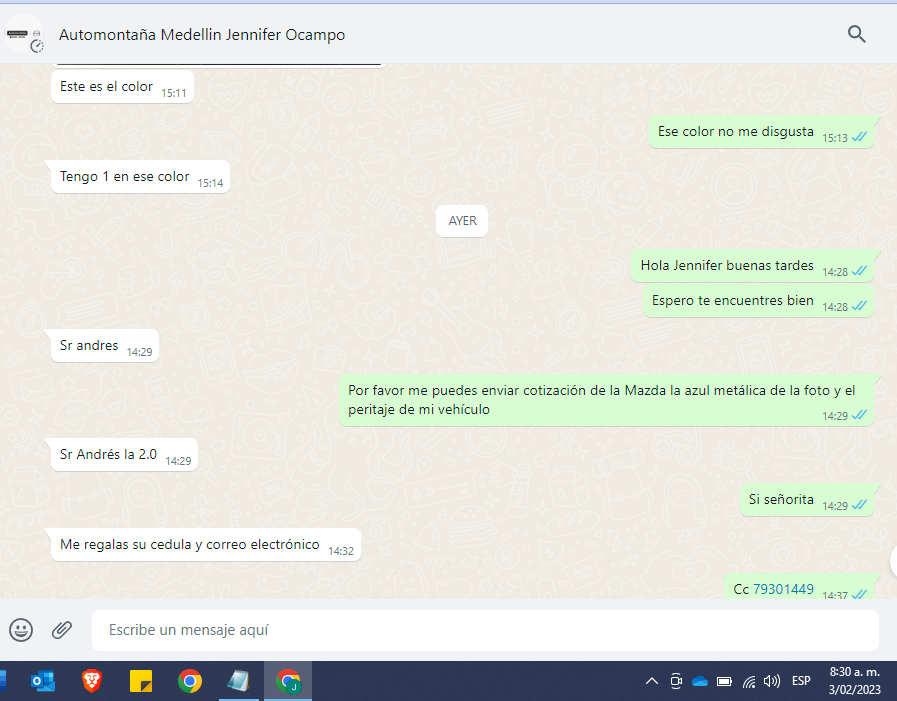Switch to the Chrome profile J window in taskbar
The height and width of the screenshot is (701, 897).
288,681
